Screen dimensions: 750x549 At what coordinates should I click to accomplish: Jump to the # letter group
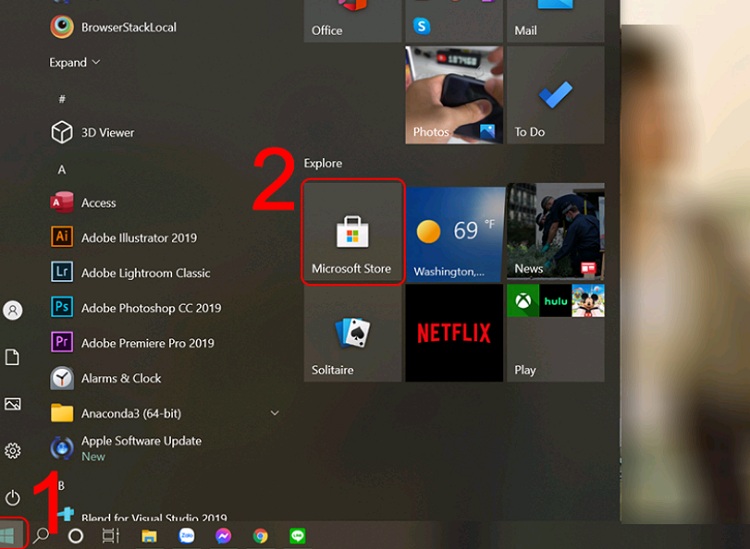pos(62,99)
